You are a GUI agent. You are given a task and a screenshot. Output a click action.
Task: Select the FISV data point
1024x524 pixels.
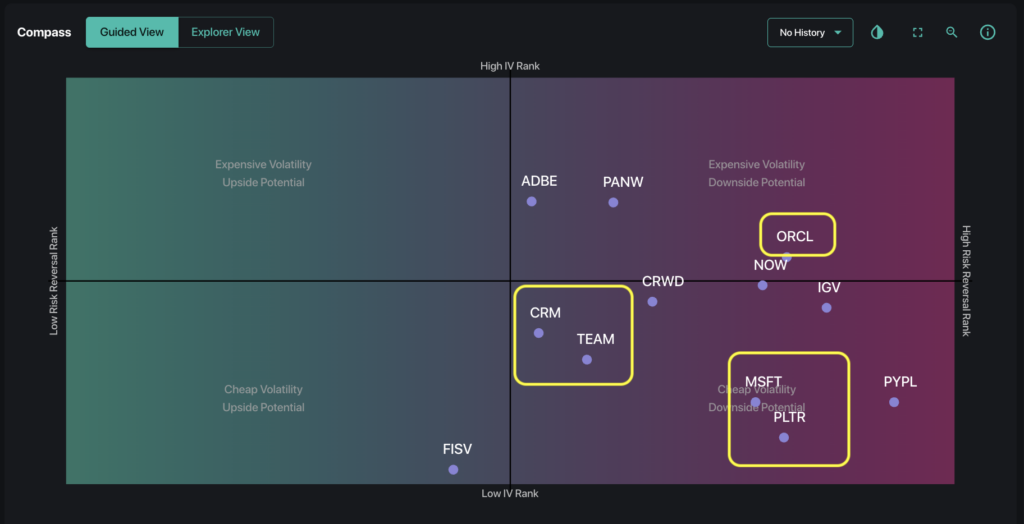pyautogui.click(x=453, y=470)
